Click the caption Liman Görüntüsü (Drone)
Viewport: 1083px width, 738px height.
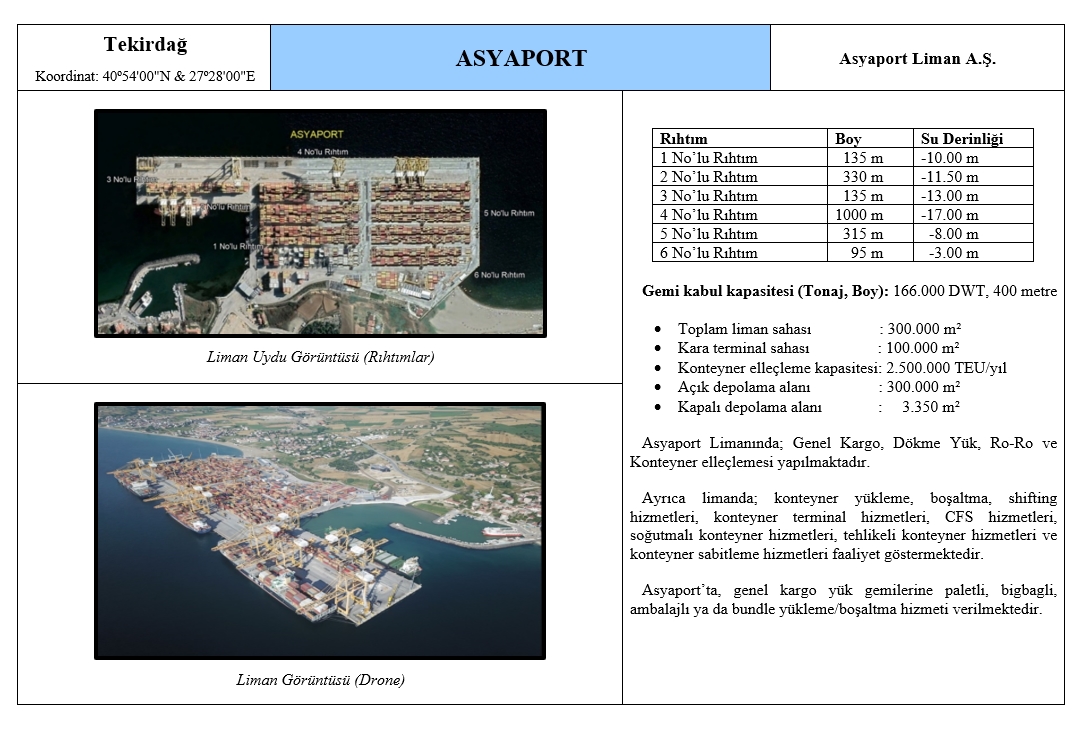[320, 680]
